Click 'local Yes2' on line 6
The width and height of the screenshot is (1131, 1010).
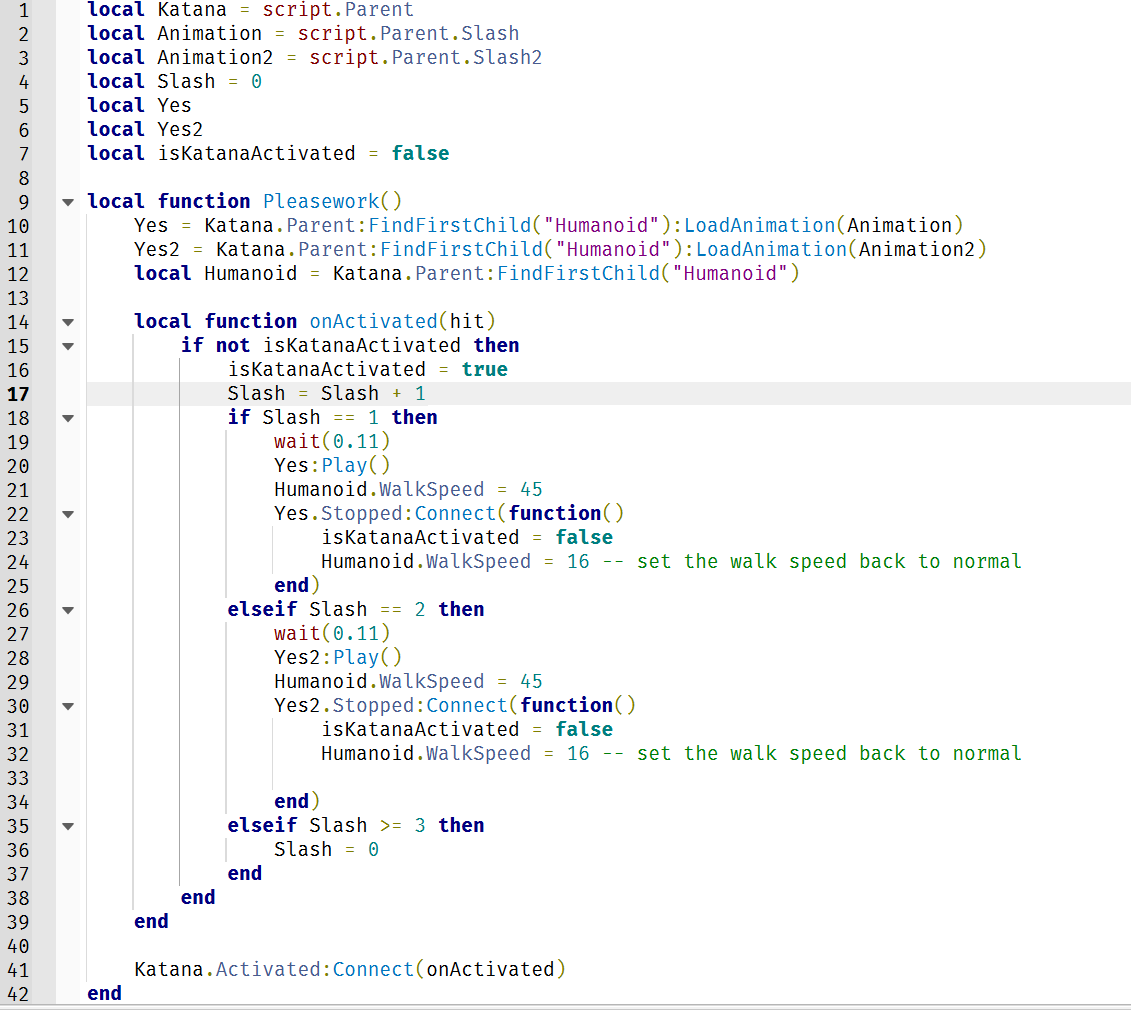145,129
